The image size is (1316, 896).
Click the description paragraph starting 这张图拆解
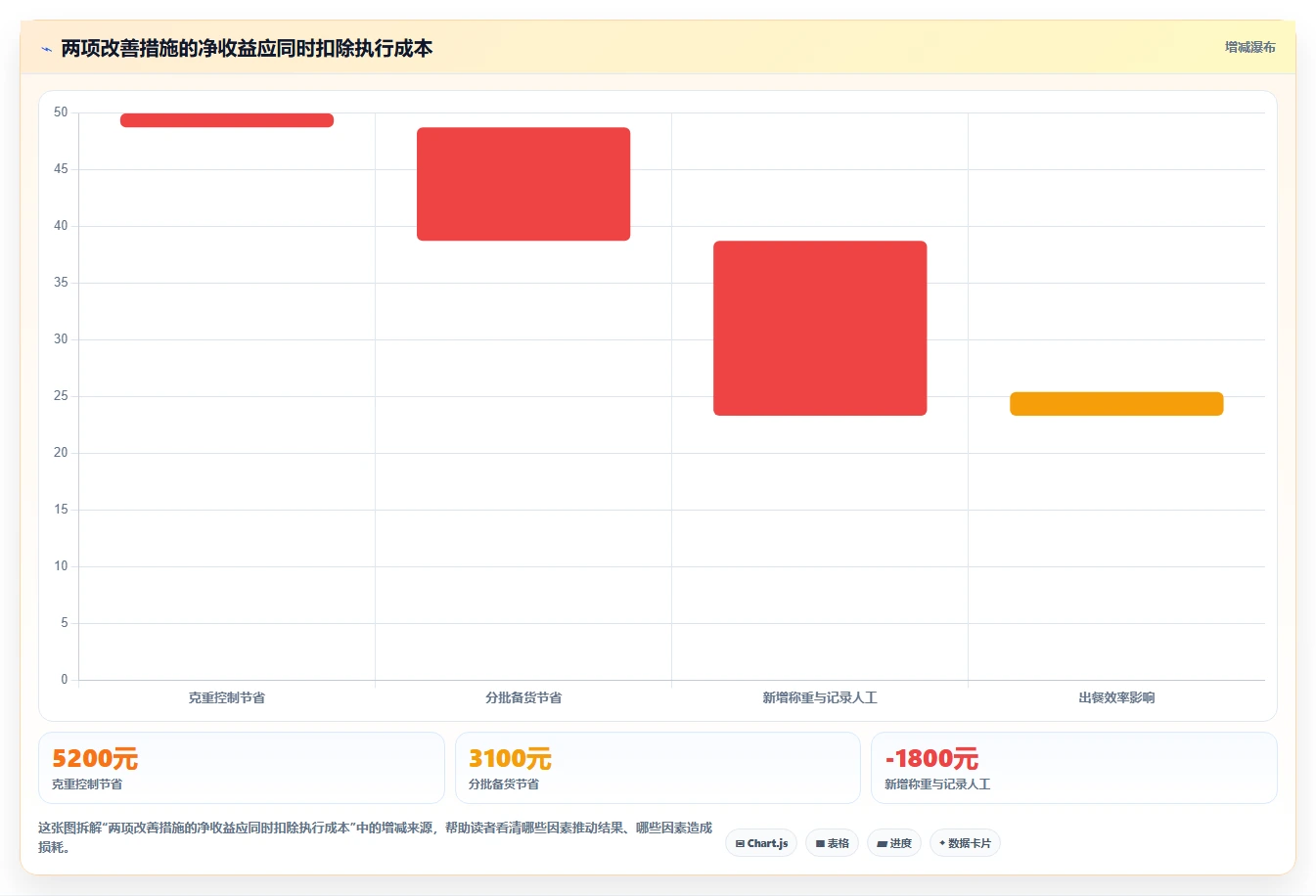(376, 837)
